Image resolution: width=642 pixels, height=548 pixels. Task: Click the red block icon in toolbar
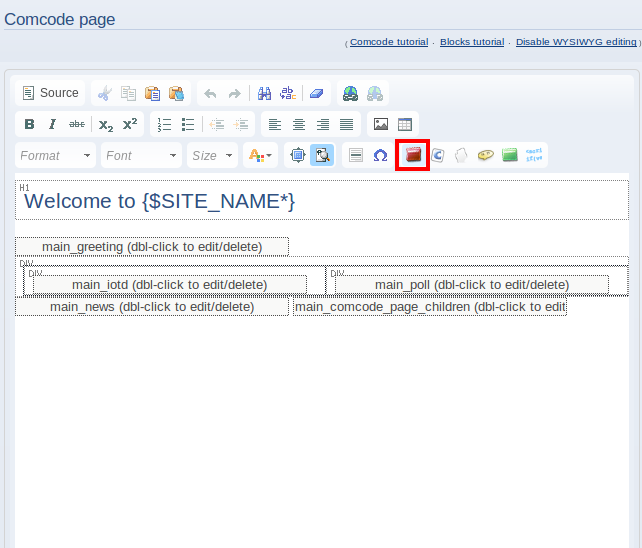point(413,156)
